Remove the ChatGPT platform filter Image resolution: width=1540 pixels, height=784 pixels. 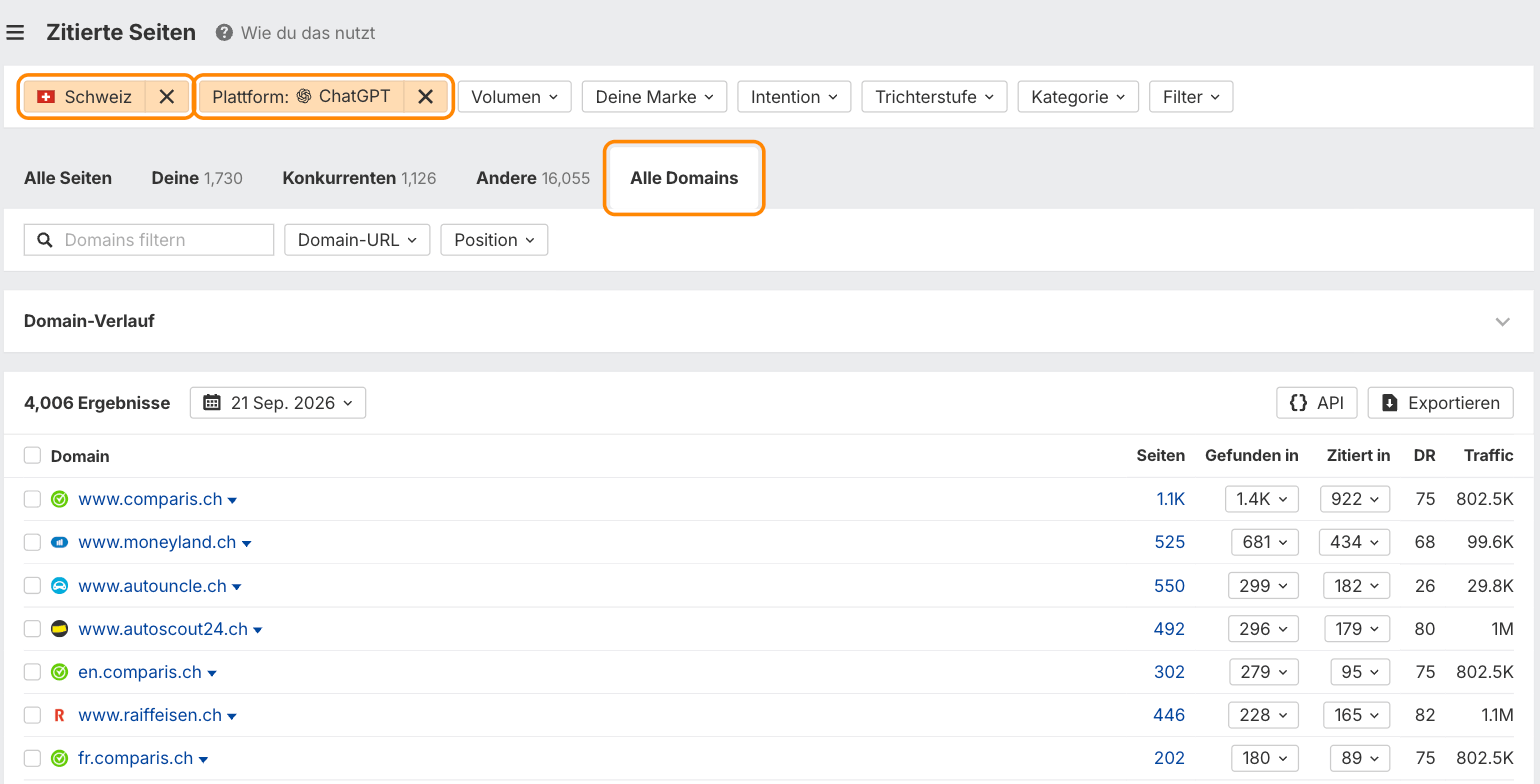[426, 97]
